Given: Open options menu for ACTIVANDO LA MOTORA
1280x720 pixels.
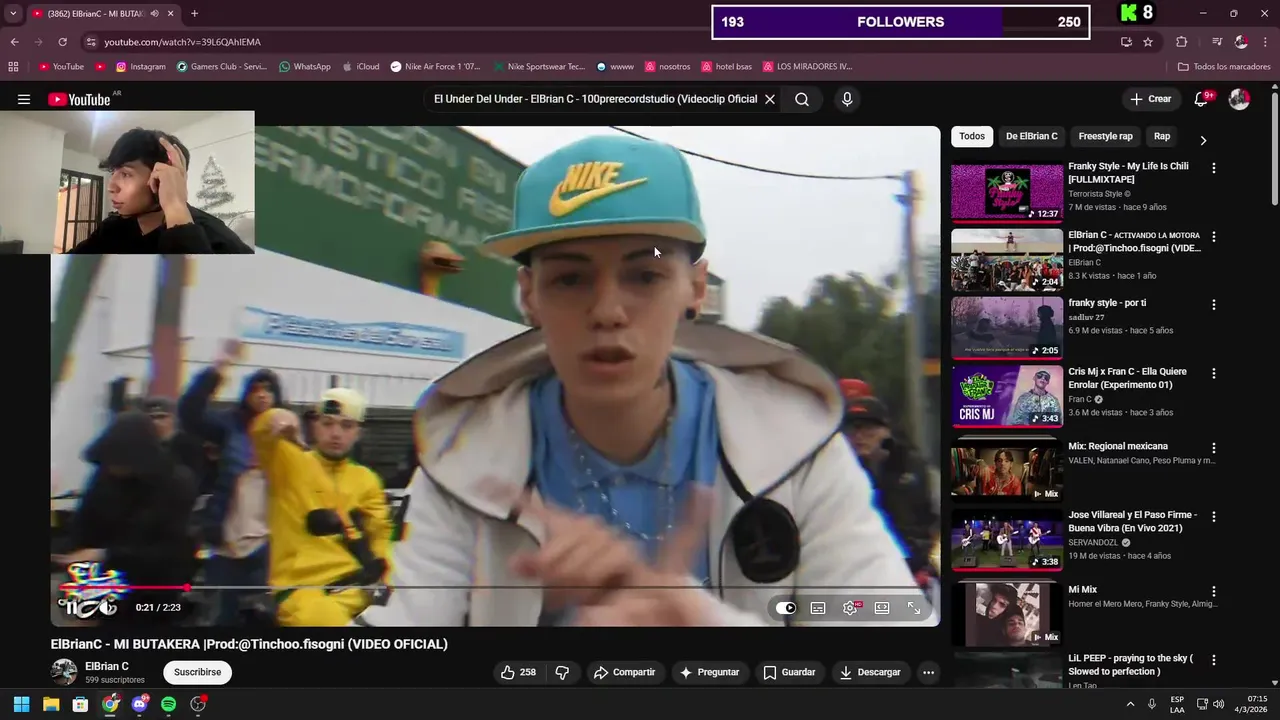Looking at the screenshot, I should click(x=1214, y=237).
